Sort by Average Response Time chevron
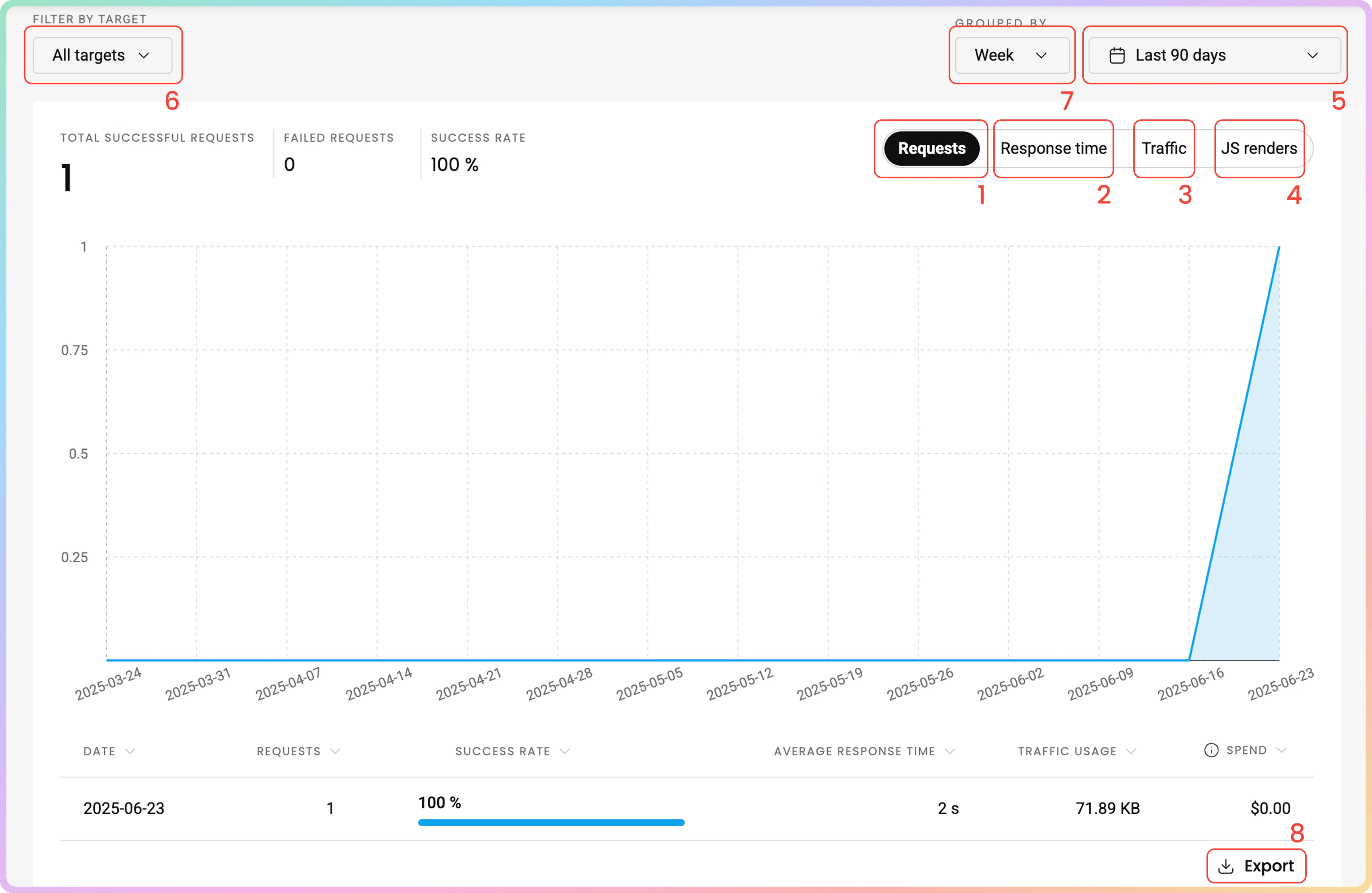Viewport: 1372px width, 893px height. tap(949, 751)
